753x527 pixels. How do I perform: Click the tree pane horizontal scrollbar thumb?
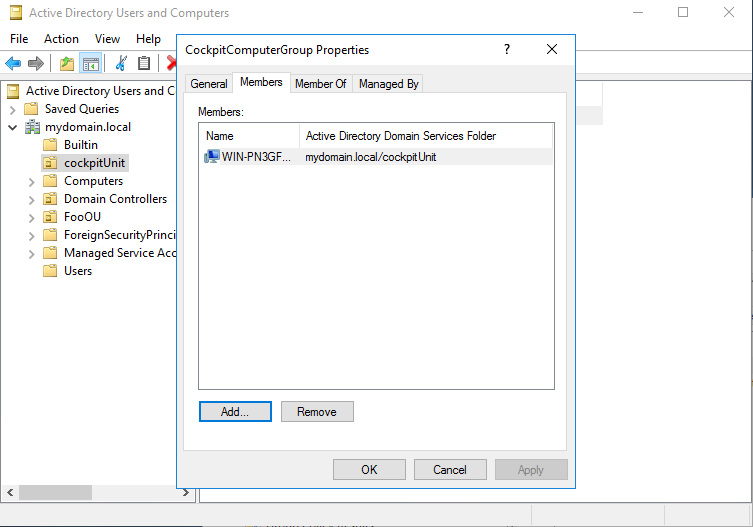[x=55, y=492]
